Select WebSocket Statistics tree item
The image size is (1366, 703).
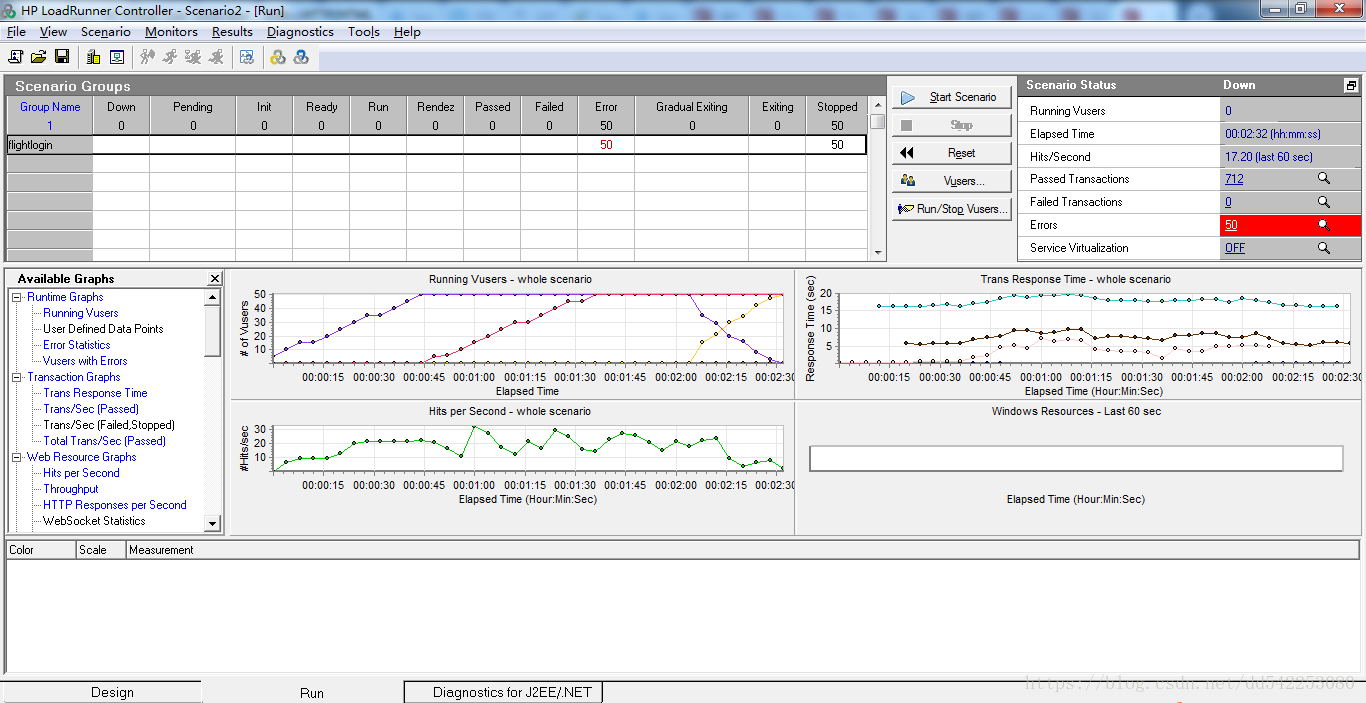click(94, 521)
